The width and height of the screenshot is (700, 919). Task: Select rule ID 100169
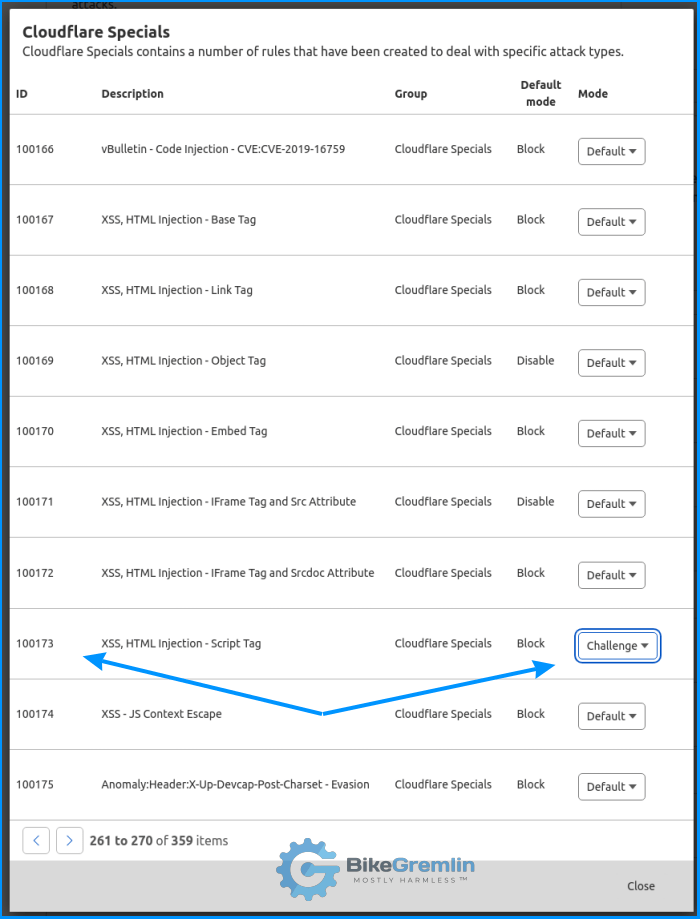pos(35,360)
